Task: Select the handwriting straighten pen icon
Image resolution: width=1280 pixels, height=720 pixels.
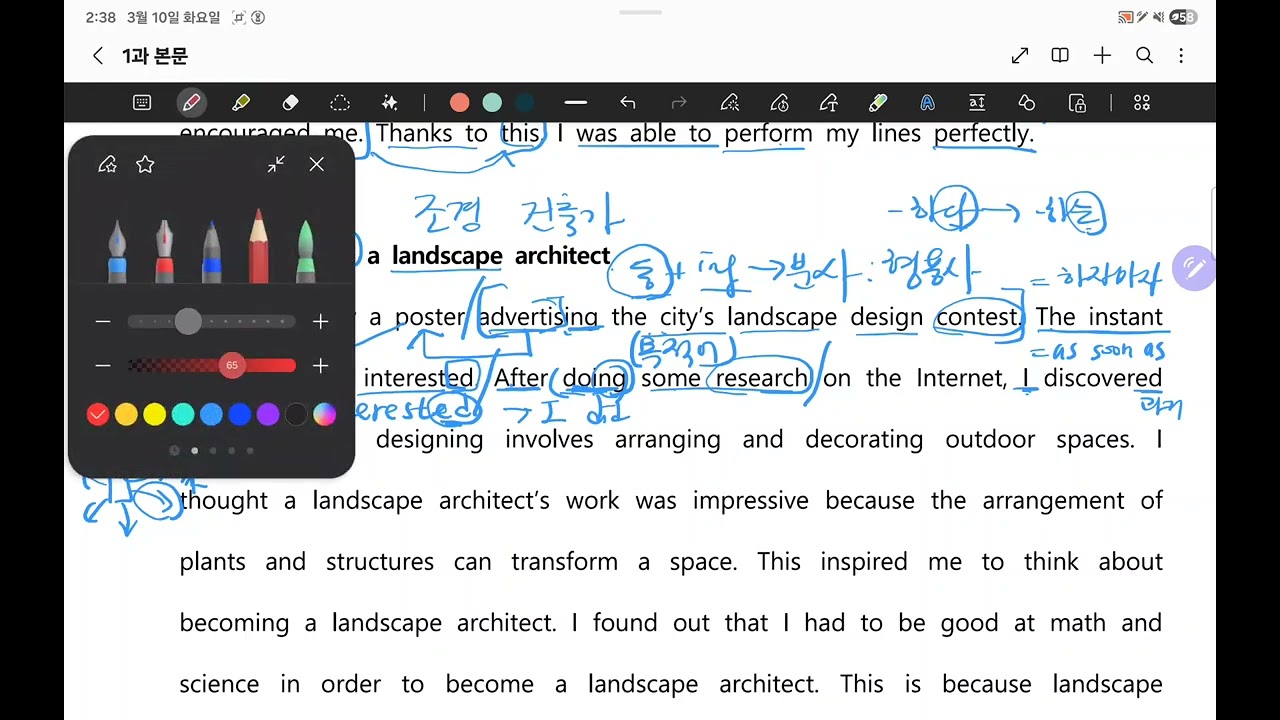Action: coord(730,102)
